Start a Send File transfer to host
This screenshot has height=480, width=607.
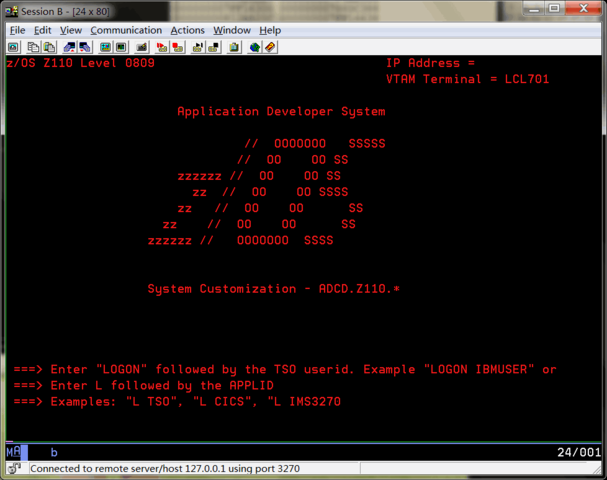coord(70,47)
